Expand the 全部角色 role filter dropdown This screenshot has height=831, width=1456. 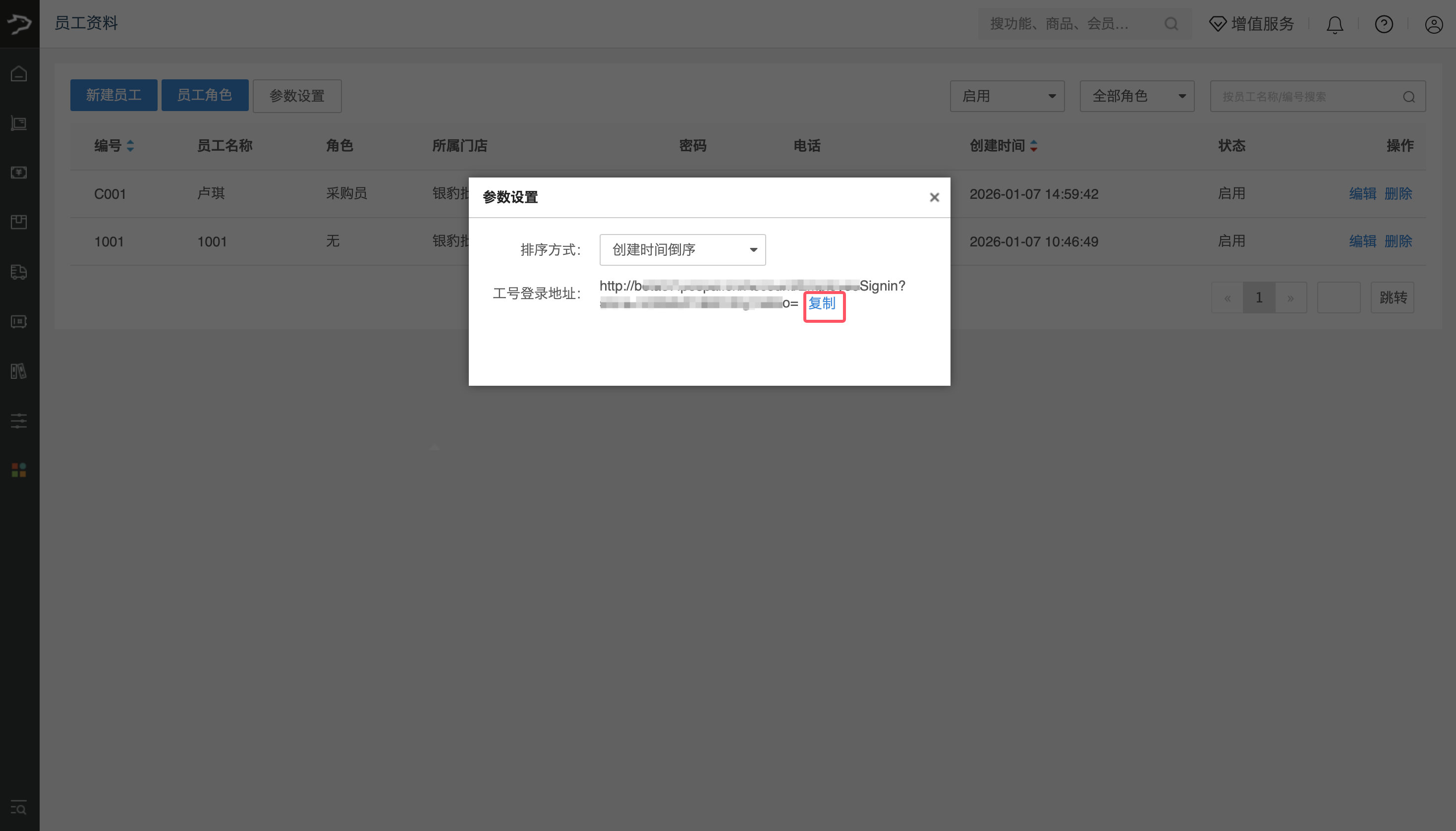(1137, 96)
